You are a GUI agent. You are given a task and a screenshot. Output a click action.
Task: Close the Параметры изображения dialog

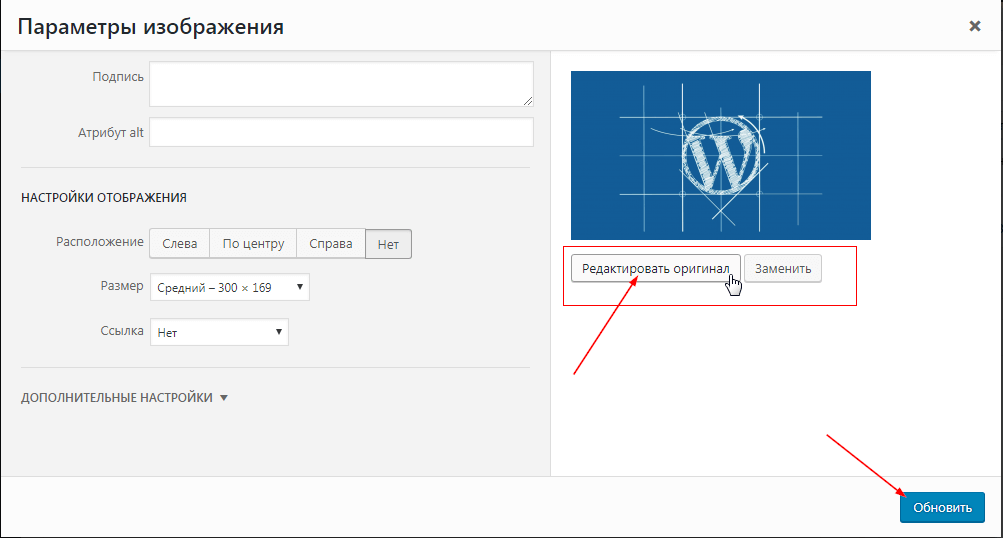coord(974,26)
